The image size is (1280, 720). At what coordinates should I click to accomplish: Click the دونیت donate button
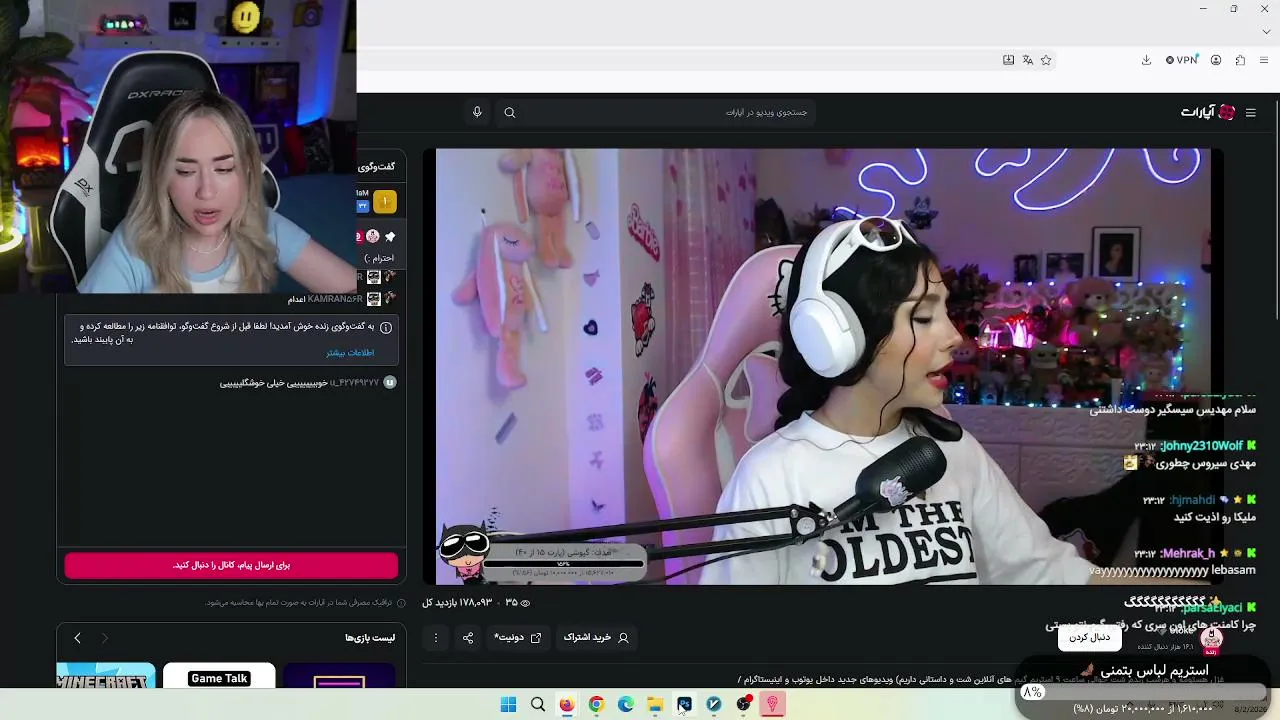pyautogui.click(x=517, y=637)
